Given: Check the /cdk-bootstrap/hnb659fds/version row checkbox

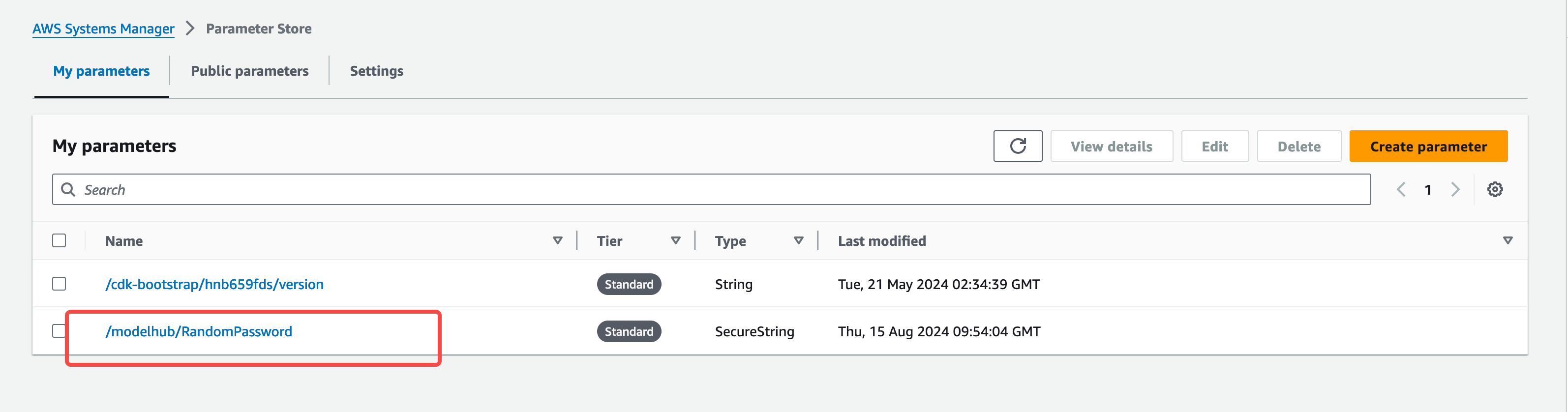Looking at the screenshot, I should coord(59,284).
